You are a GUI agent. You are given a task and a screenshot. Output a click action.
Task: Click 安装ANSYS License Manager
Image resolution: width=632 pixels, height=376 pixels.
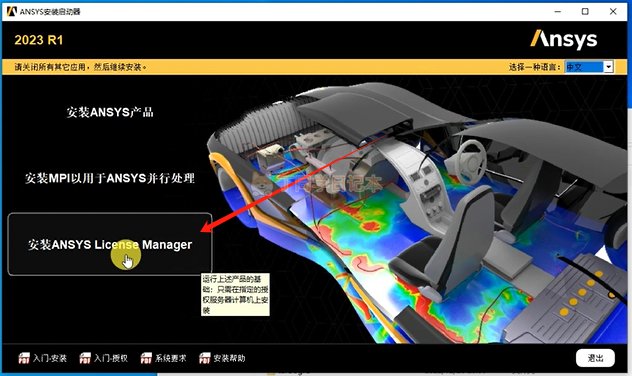point(110,244)
